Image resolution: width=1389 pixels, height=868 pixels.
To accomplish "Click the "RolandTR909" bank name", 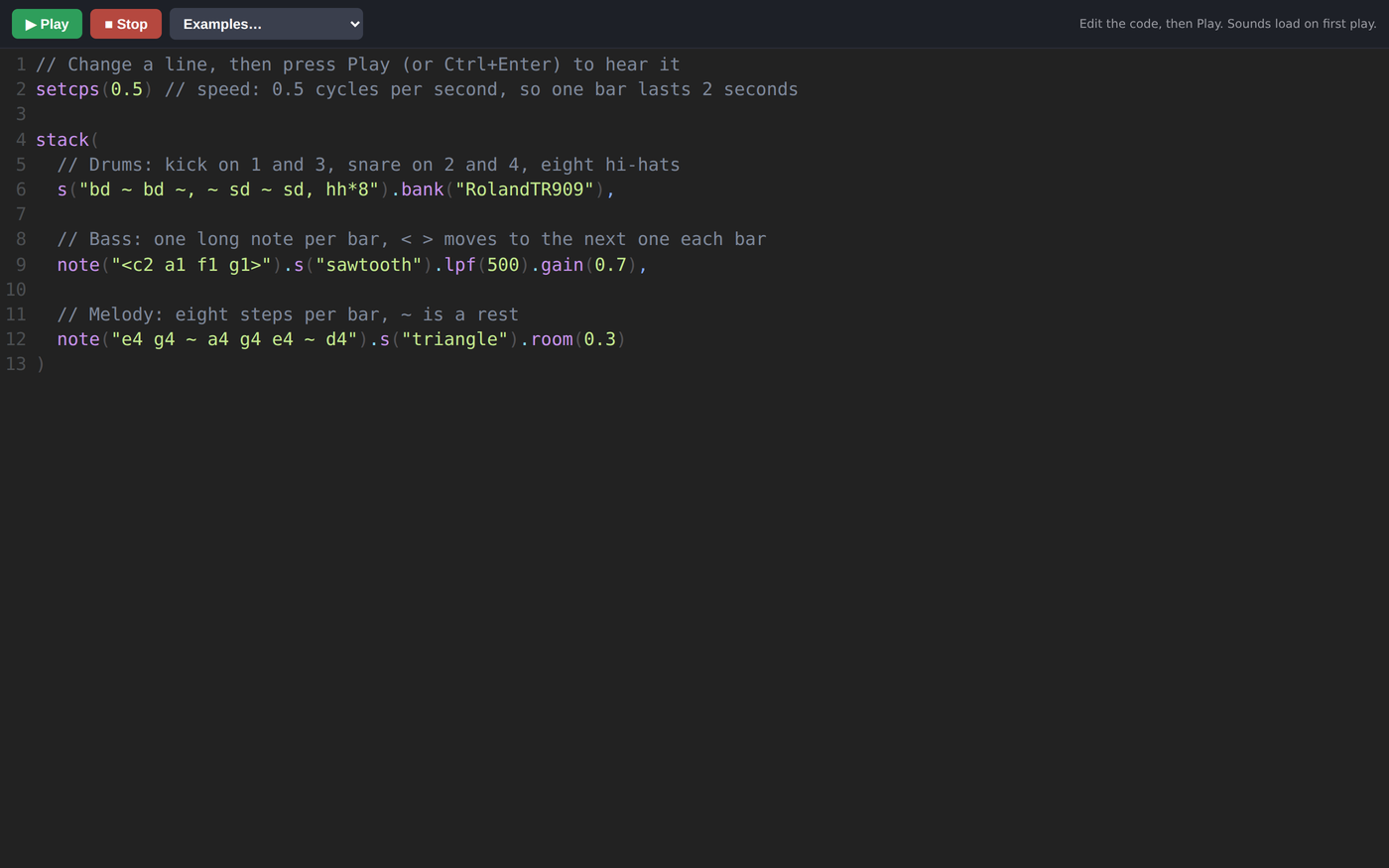I will tap(525, 189).
